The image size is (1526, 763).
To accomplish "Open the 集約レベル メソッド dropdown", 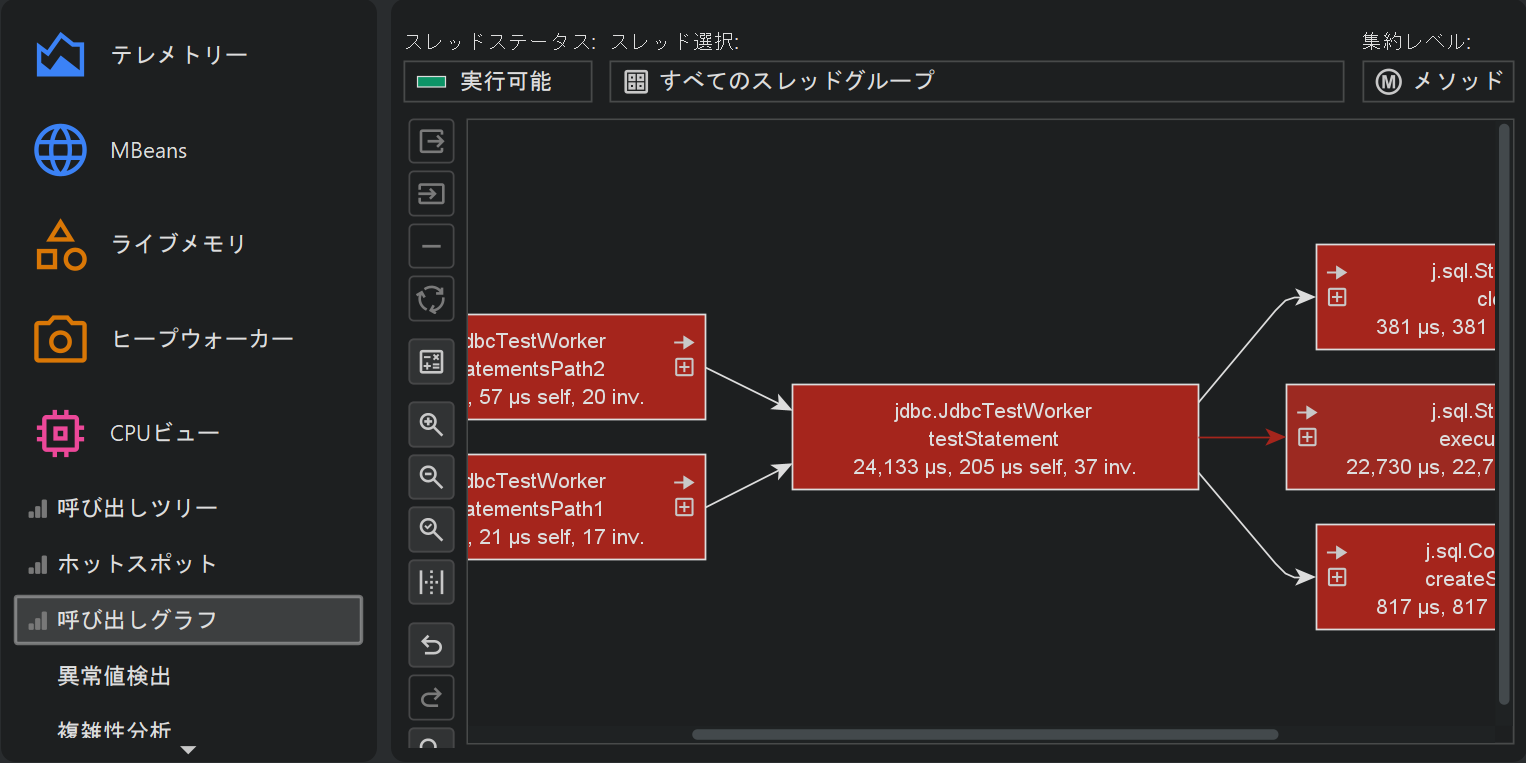I will click(1437, 82).
